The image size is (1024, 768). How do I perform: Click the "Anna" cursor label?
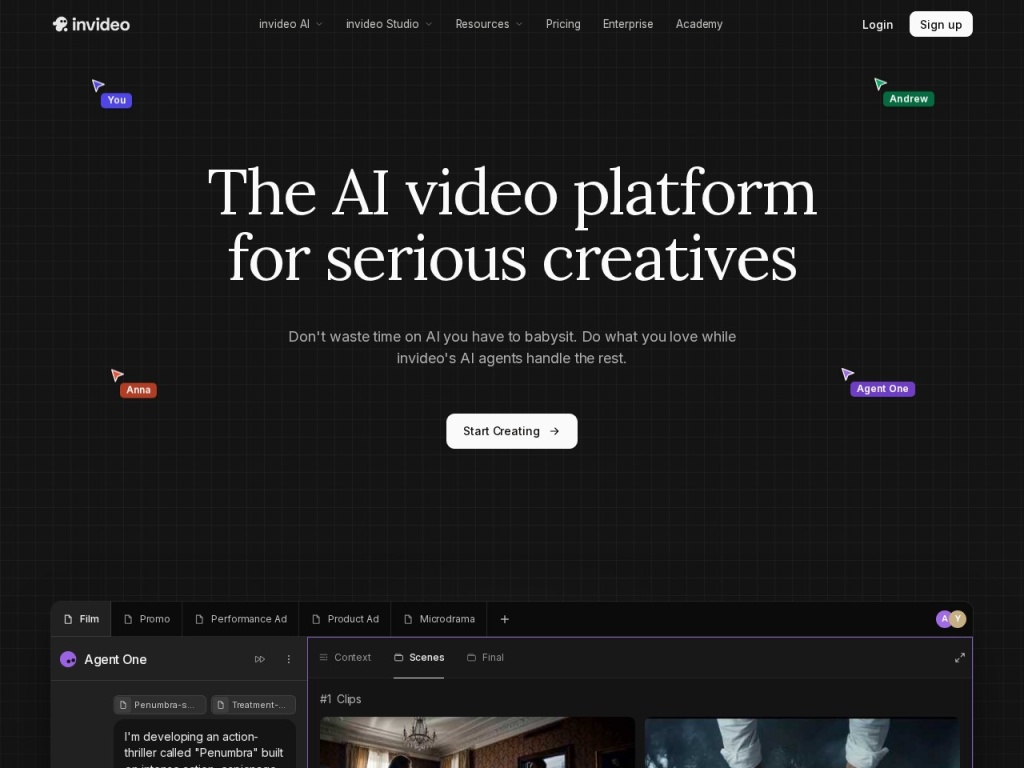click(x=138, y=390)
